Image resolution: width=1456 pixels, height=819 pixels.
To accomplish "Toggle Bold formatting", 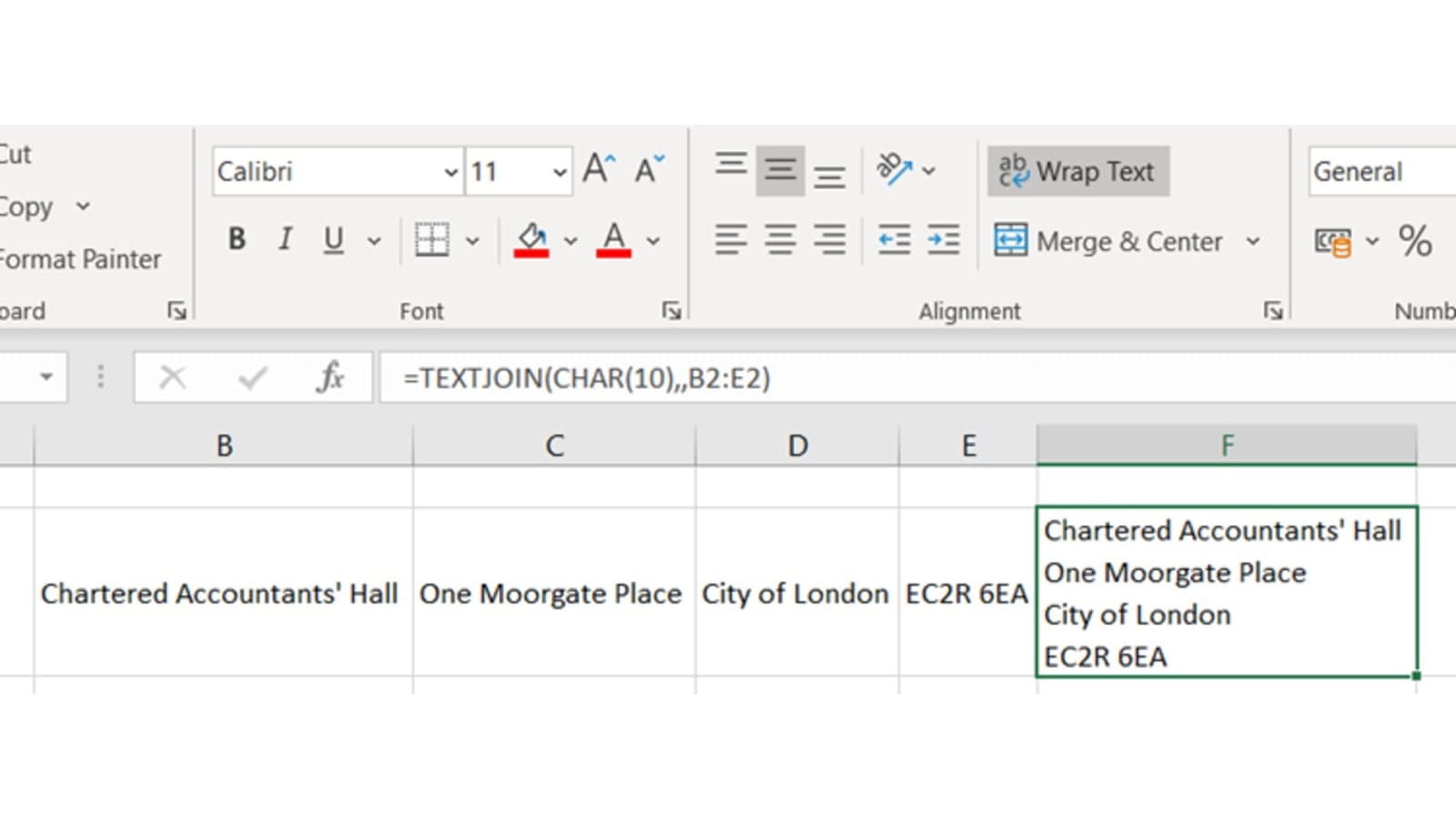I will click(x=237, y=239).
